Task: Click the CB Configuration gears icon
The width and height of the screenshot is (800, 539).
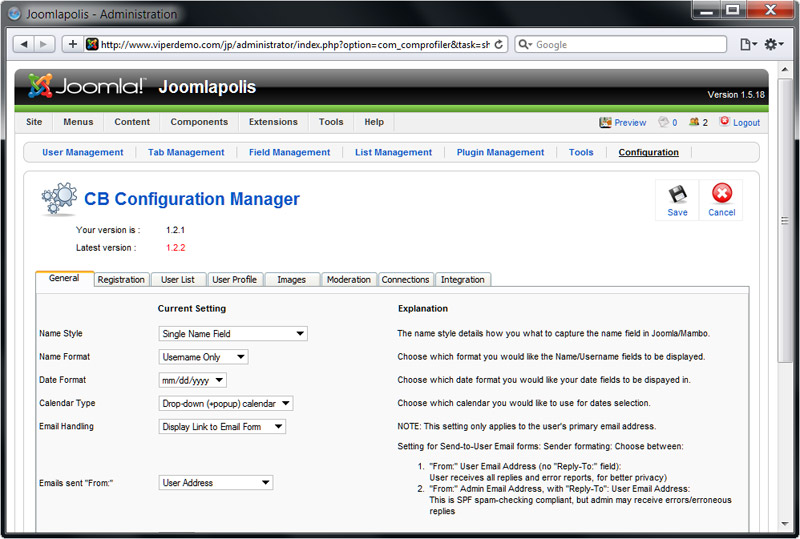Action: 59,199
